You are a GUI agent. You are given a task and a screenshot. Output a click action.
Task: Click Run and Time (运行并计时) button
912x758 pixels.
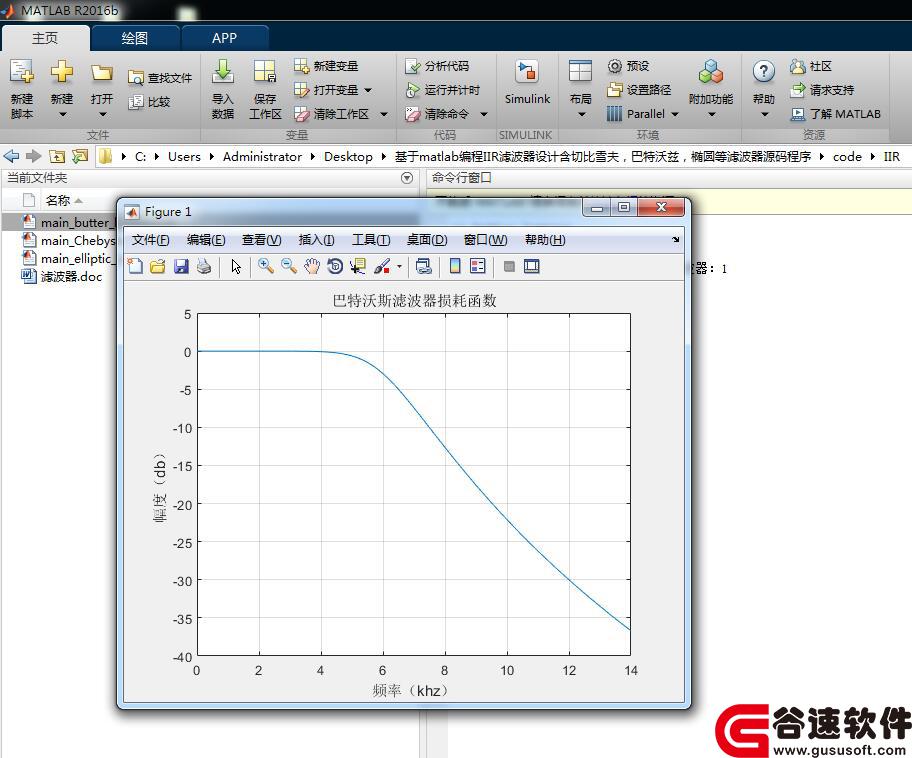pyautogui.click(x=443, y=90)
